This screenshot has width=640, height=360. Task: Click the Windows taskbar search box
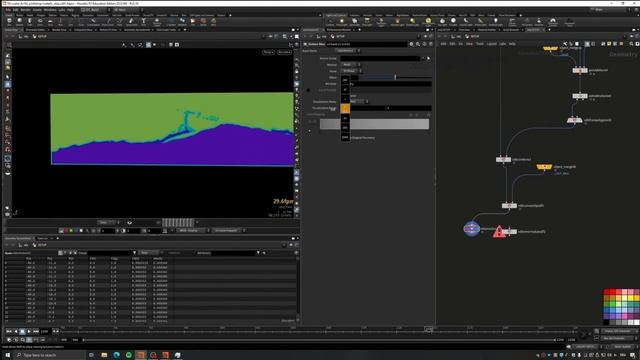(50, 355)
